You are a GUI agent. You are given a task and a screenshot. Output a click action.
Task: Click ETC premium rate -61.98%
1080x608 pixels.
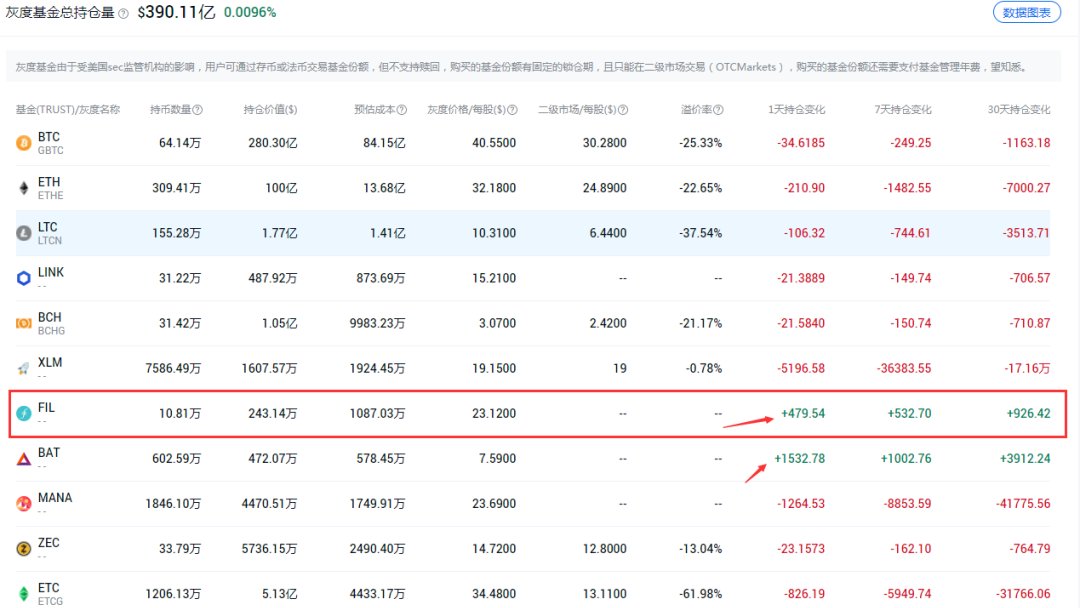tap(700, 594)
